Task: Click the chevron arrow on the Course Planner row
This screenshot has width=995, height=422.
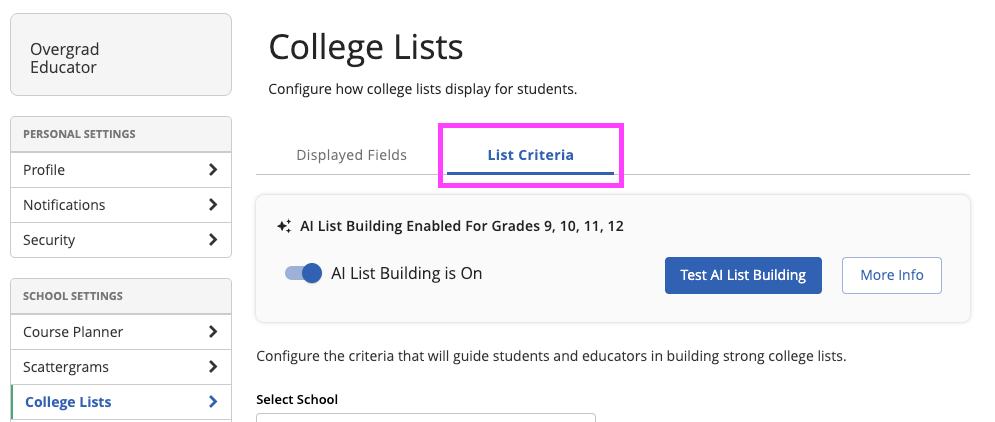Action: coord(212,332)
